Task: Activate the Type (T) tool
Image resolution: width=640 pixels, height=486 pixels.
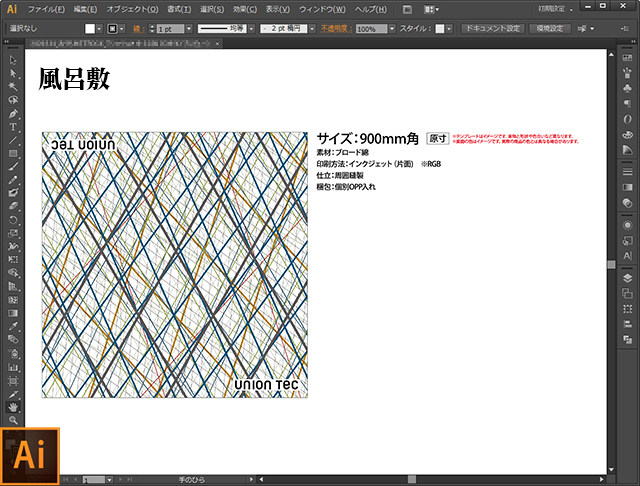Action: coord(13,127)
